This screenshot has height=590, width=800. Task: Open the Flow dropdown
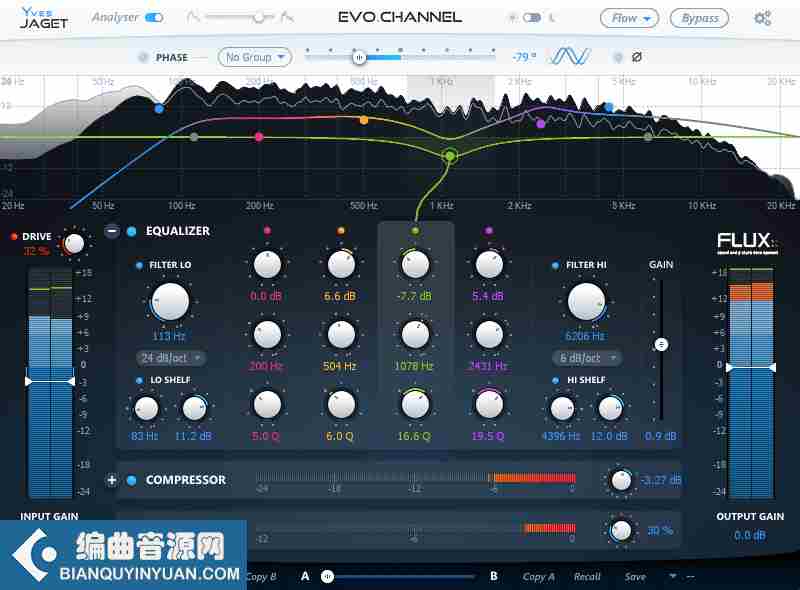(629, 18)
